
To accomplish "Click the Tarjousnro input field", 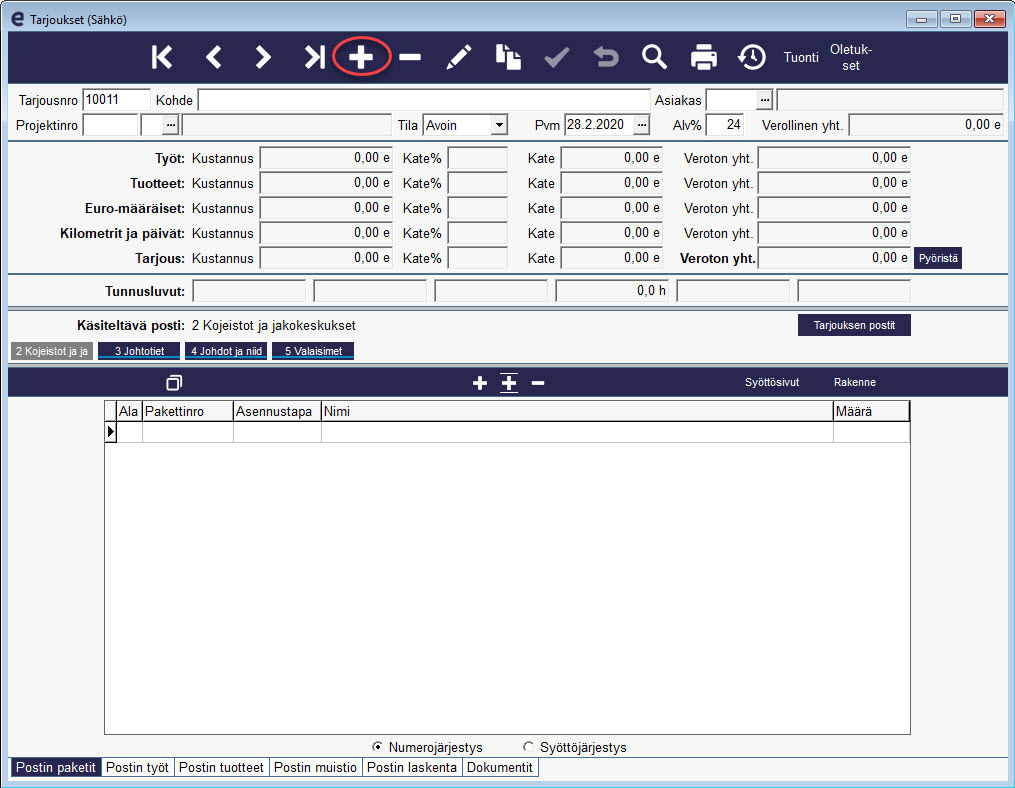I will click(x=117, y=100).
